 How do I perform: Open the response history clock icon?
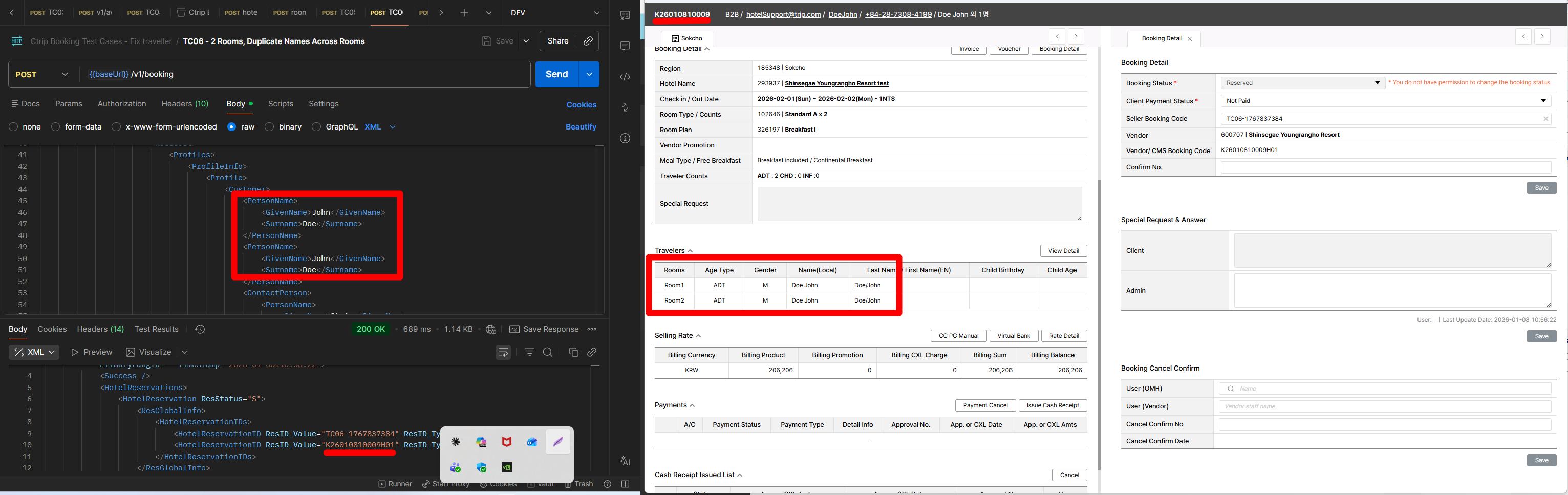pos(200,329)
